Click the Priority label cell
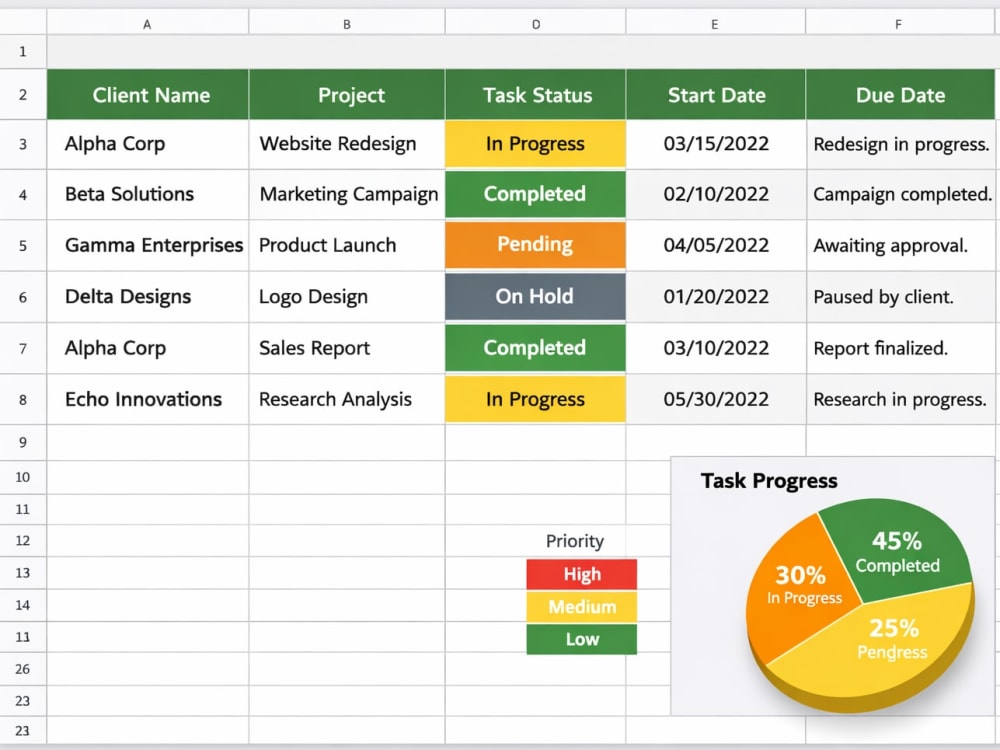Screen dimensions: 1000x750 pyautogui.click(x=575, y=541)
